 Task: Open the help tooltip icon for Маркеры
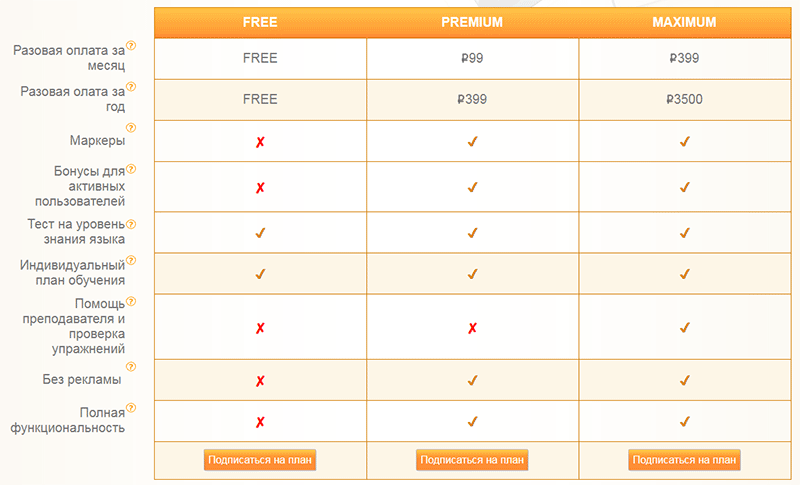(x=131, y=127)
